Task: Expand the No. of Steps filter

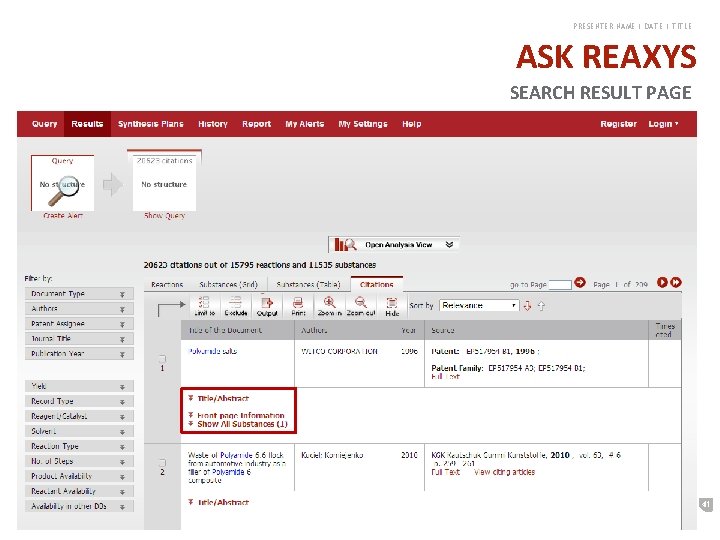Action: coord(79,461)
